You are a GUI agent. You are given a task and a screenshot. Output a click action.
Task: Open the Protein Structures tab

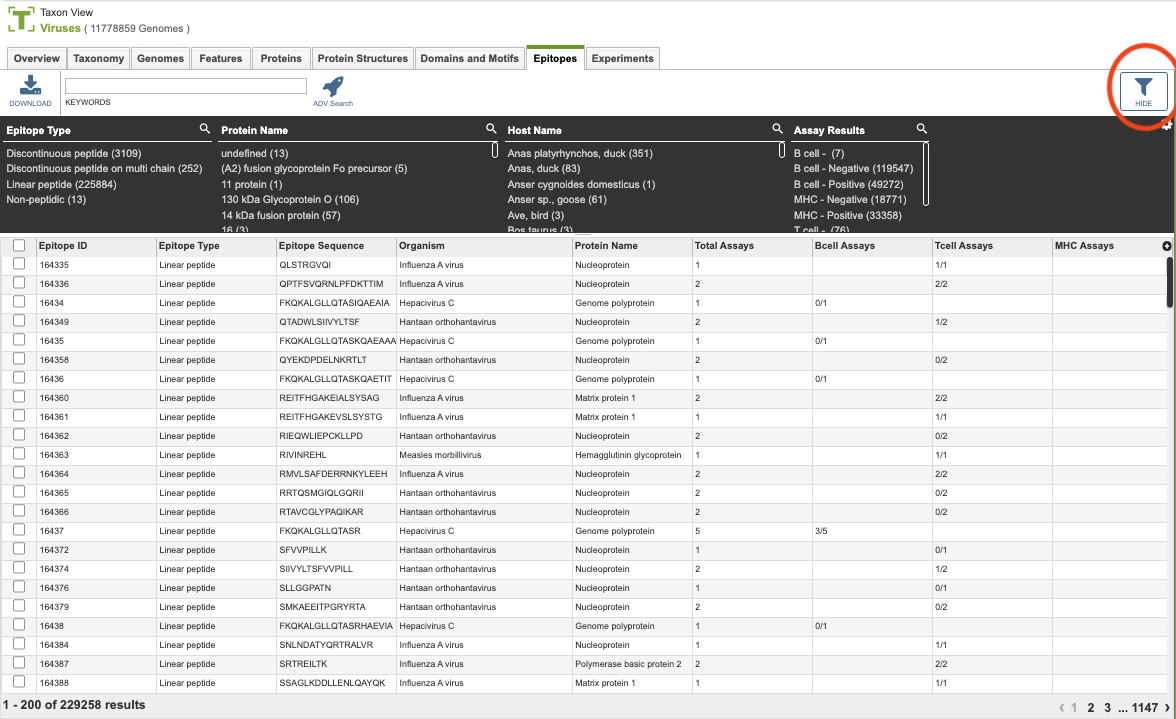click(x=362, y=58)
